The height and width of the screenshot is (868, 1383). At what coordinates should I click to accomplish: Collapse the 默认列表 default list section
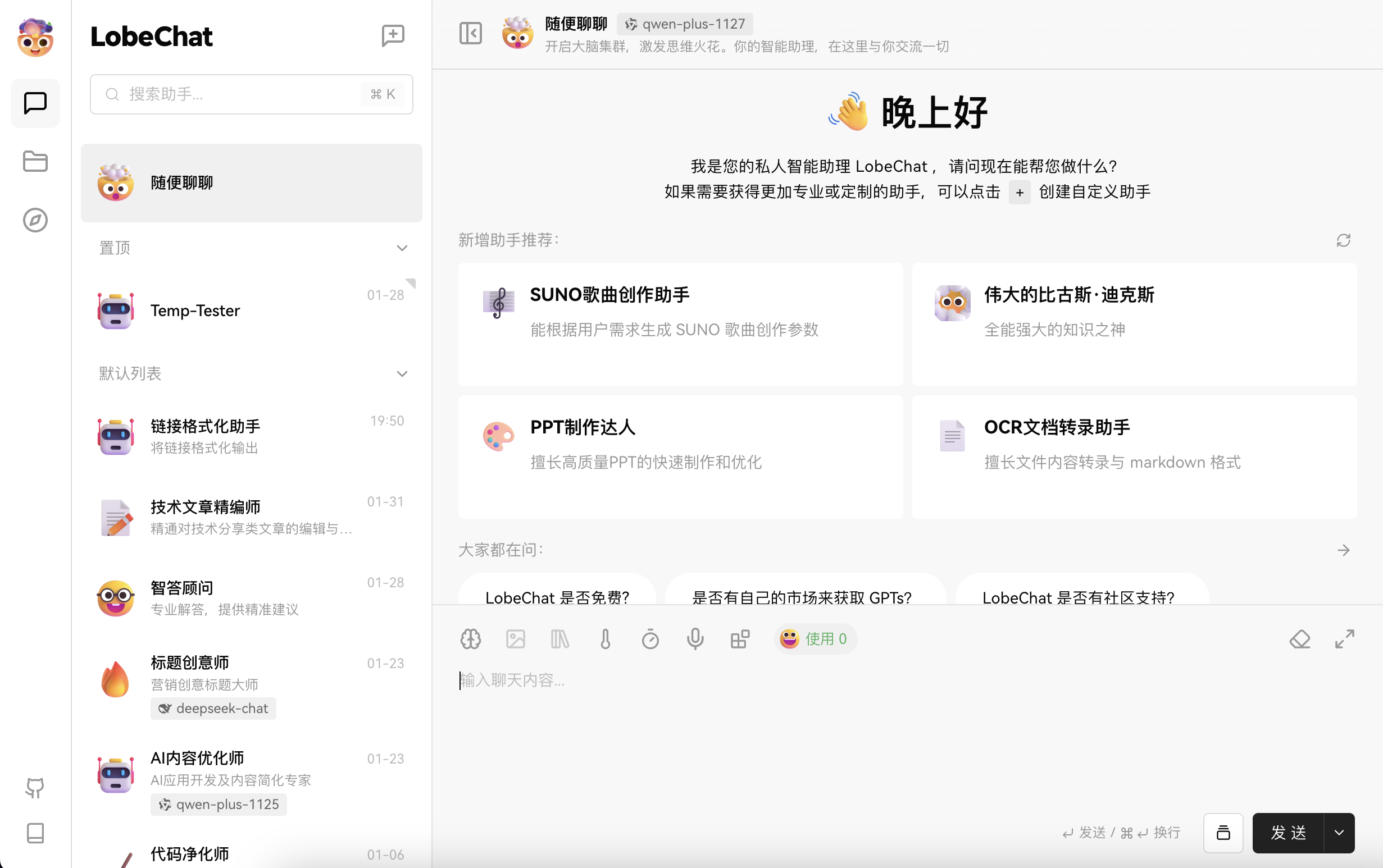pyautogui.click(x=402, y=373)
